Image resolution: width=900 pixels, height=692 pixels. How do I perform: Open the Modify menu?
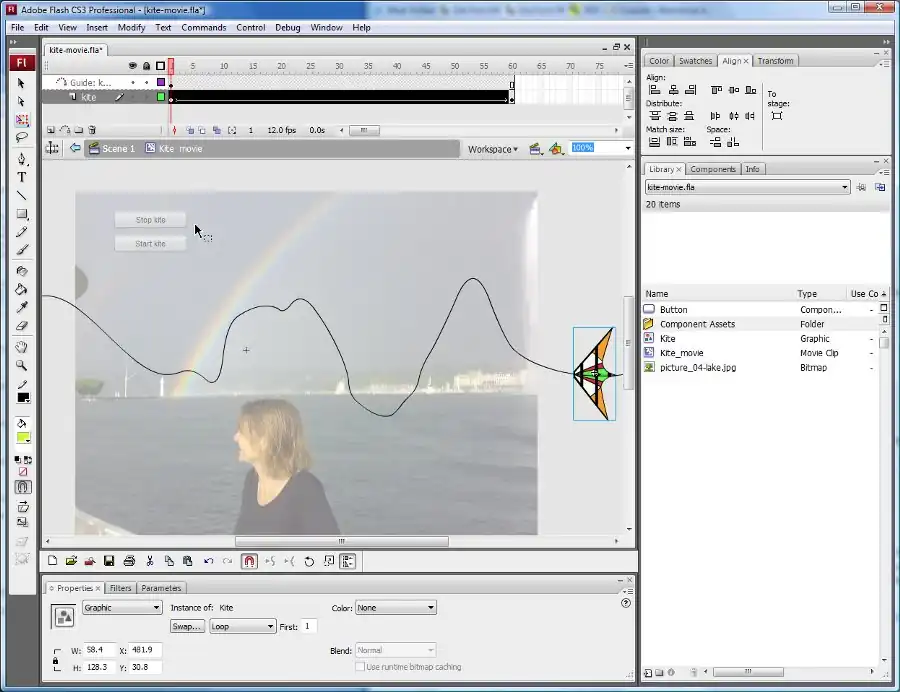[131, 28]
